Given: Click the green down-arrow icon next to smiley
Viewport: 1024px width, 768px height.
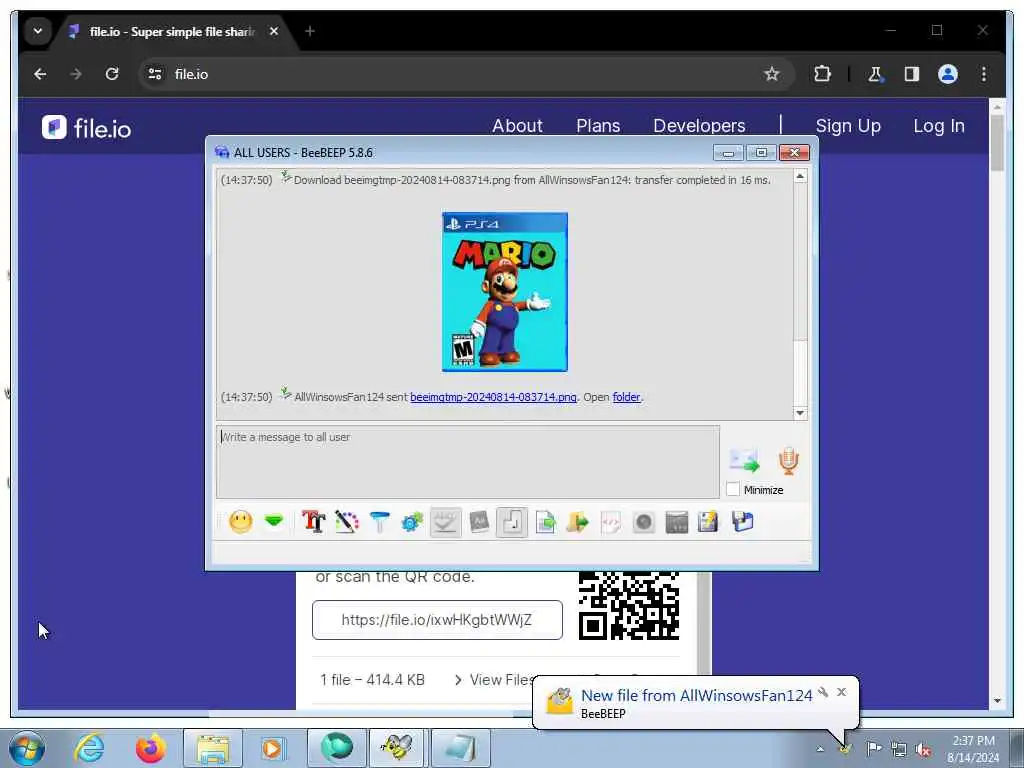Looking at the screenshot, I should click(274, 521).
